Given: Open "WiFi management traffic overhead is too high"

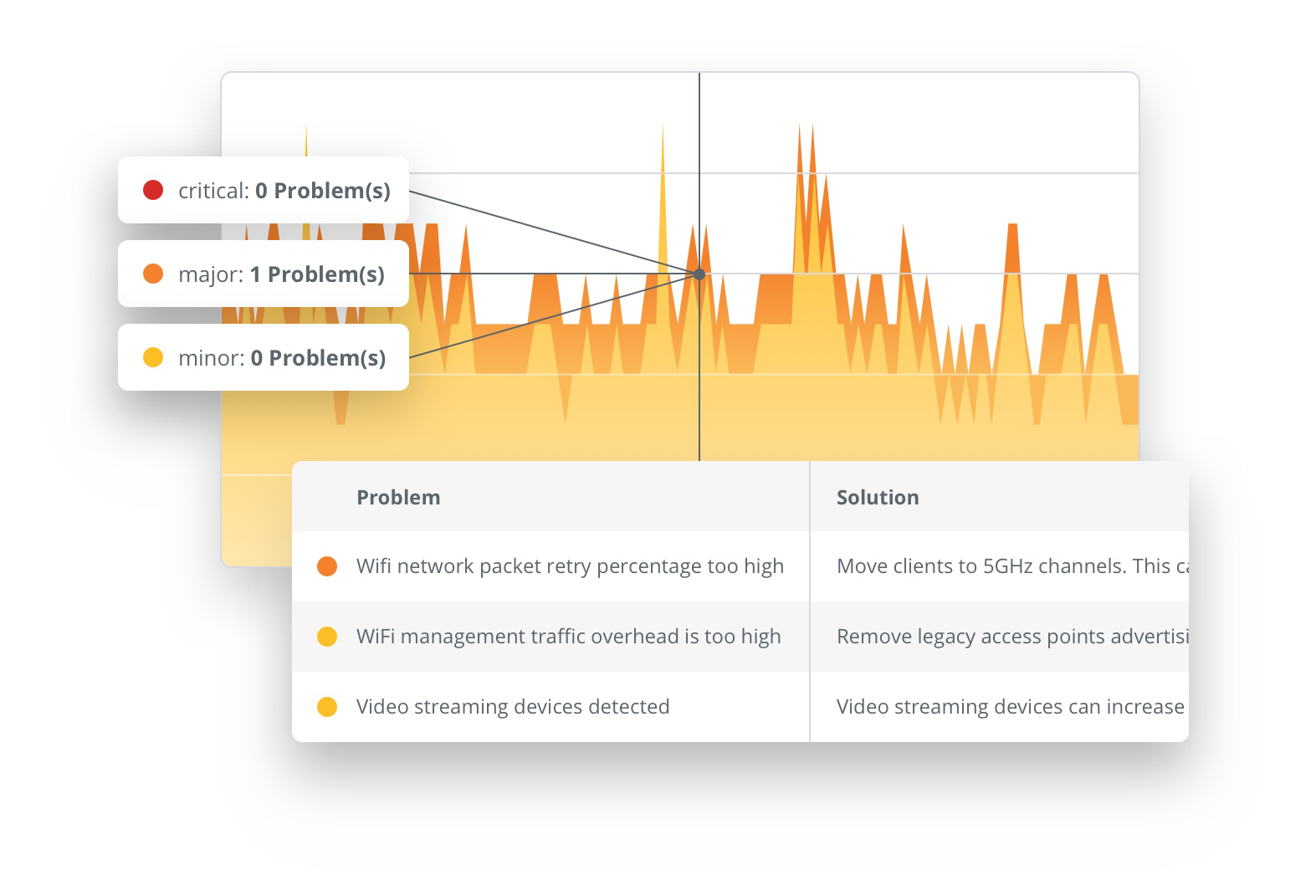Looking at the screenshot, I should point(568,637).
